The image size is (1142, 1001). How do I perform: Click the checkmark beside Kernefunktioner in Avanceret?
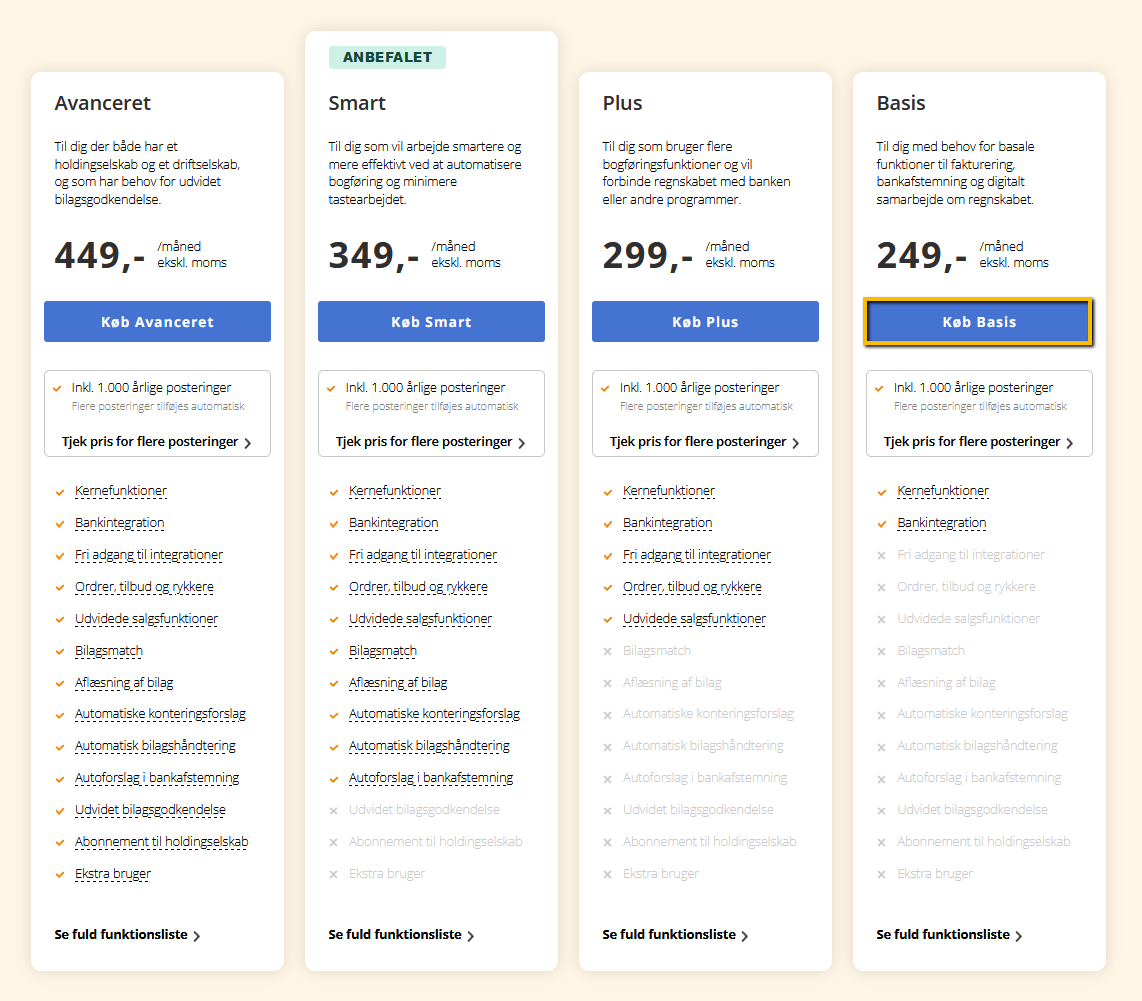coord(60,492)
